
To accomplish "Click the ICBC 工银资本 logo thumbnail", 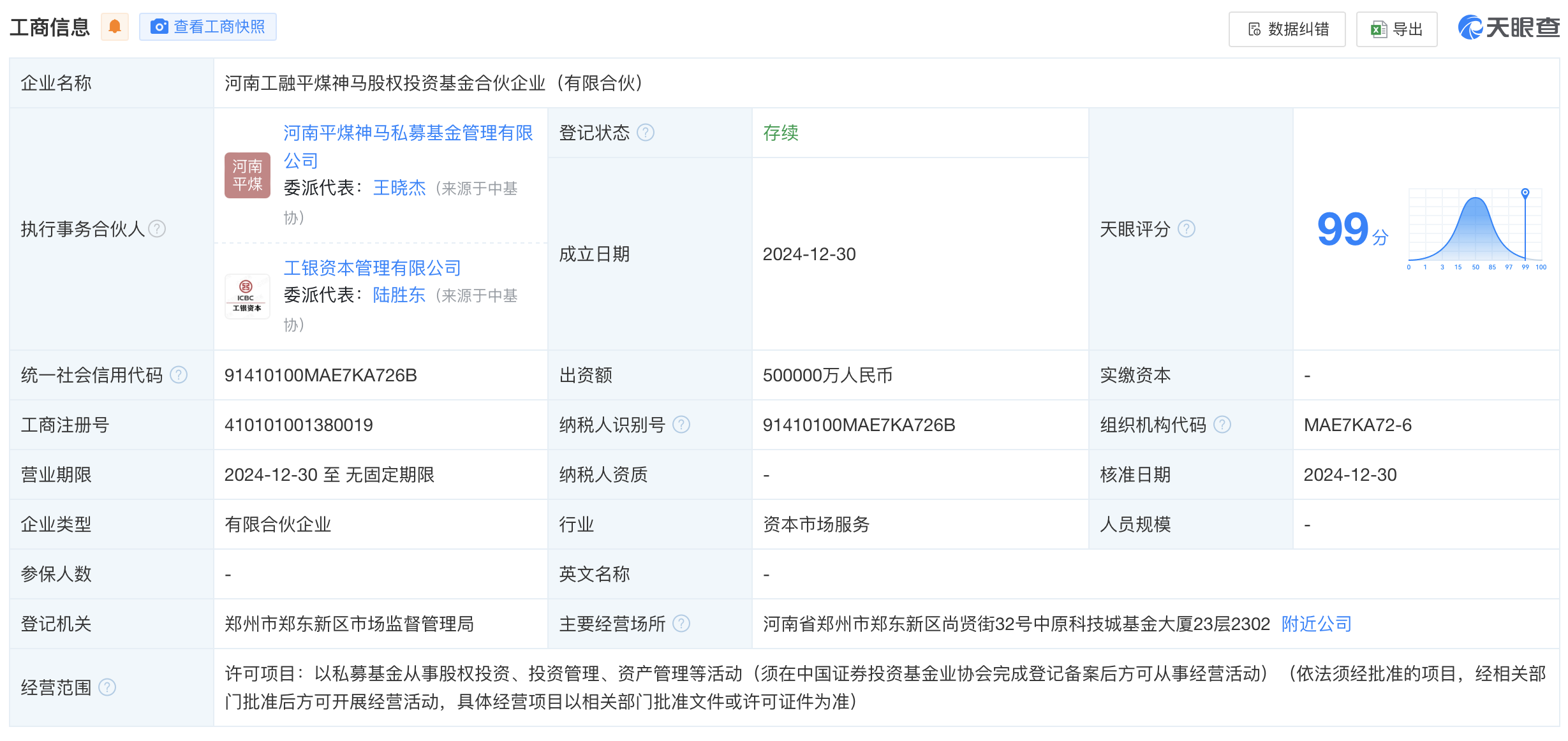I will point(248,297).
